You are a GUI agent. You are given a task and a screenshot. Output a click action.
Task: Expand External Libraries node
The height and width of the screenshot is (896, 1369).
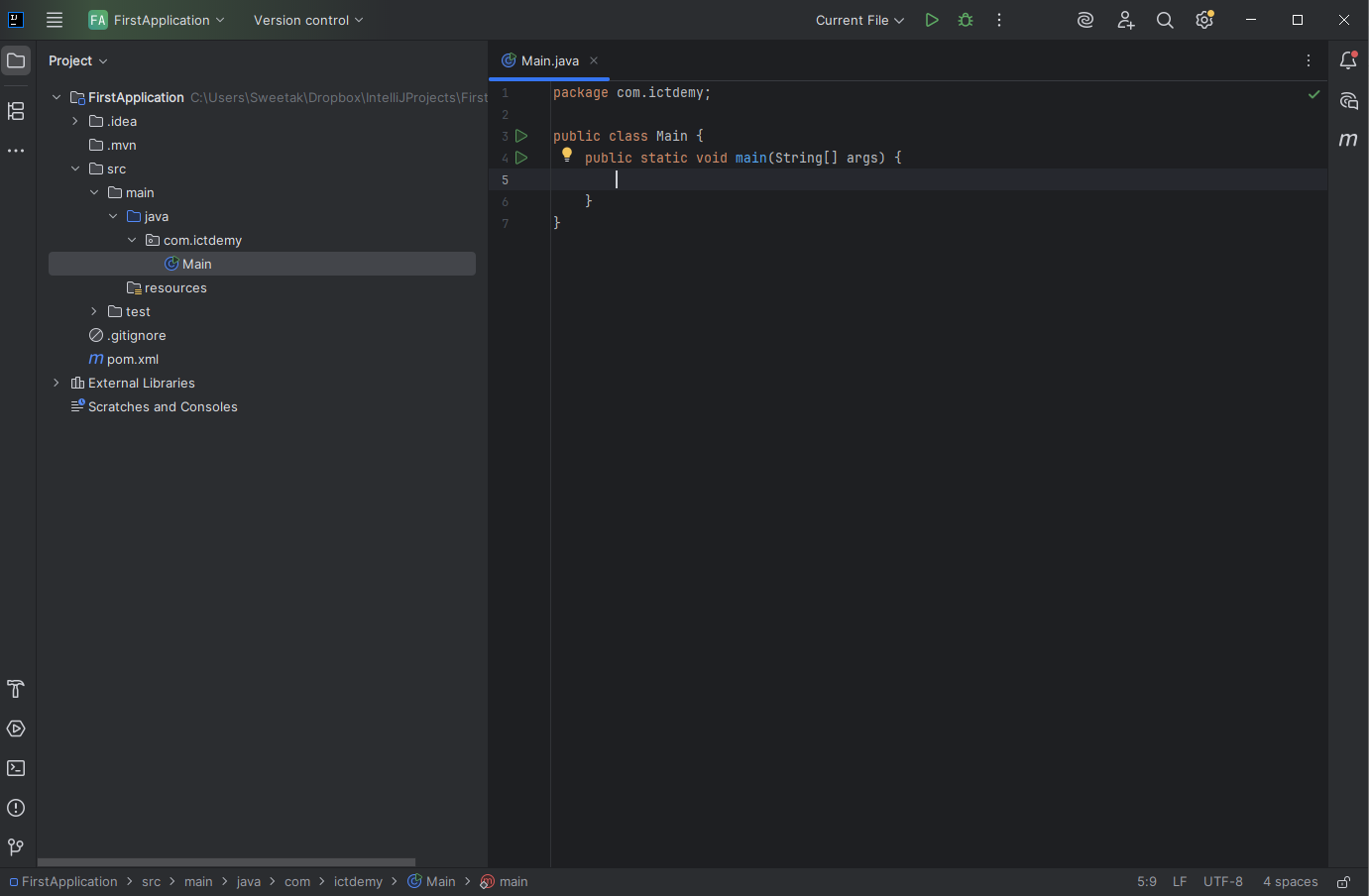coord(57,383)
